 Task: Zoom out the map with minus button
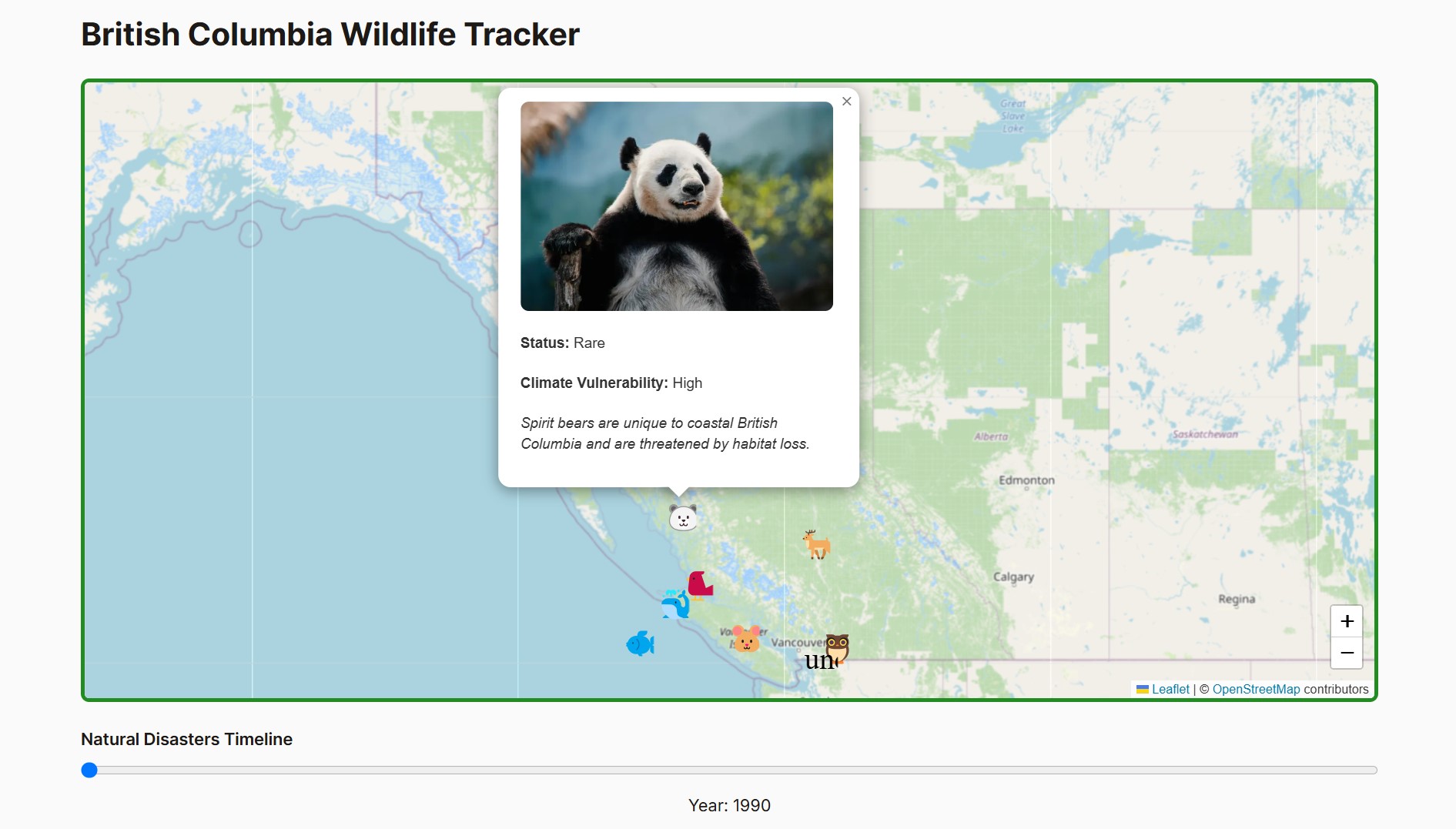[1347, 653]
